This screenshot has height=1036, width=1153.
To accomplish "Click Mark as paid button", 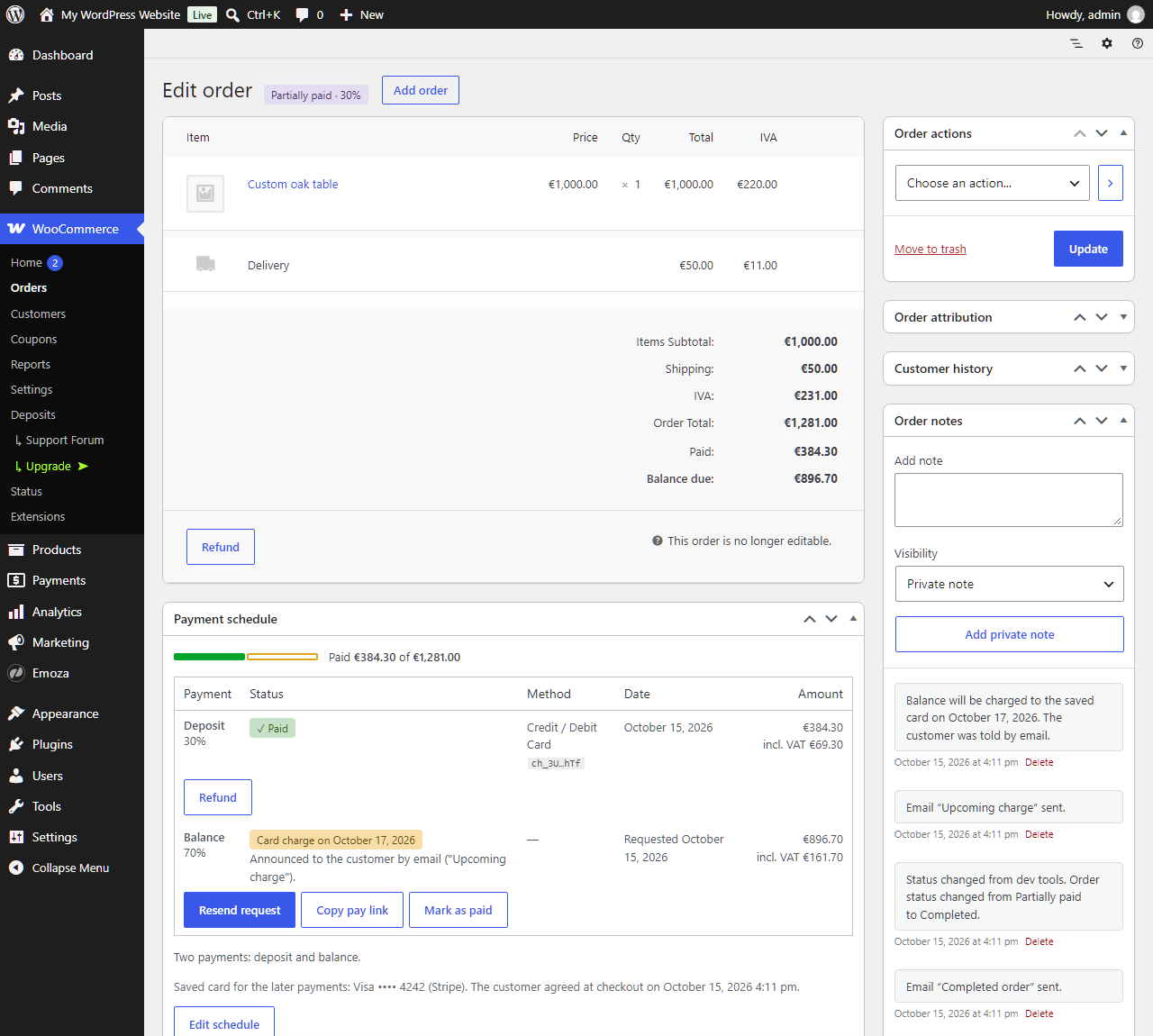I will 458,910.
